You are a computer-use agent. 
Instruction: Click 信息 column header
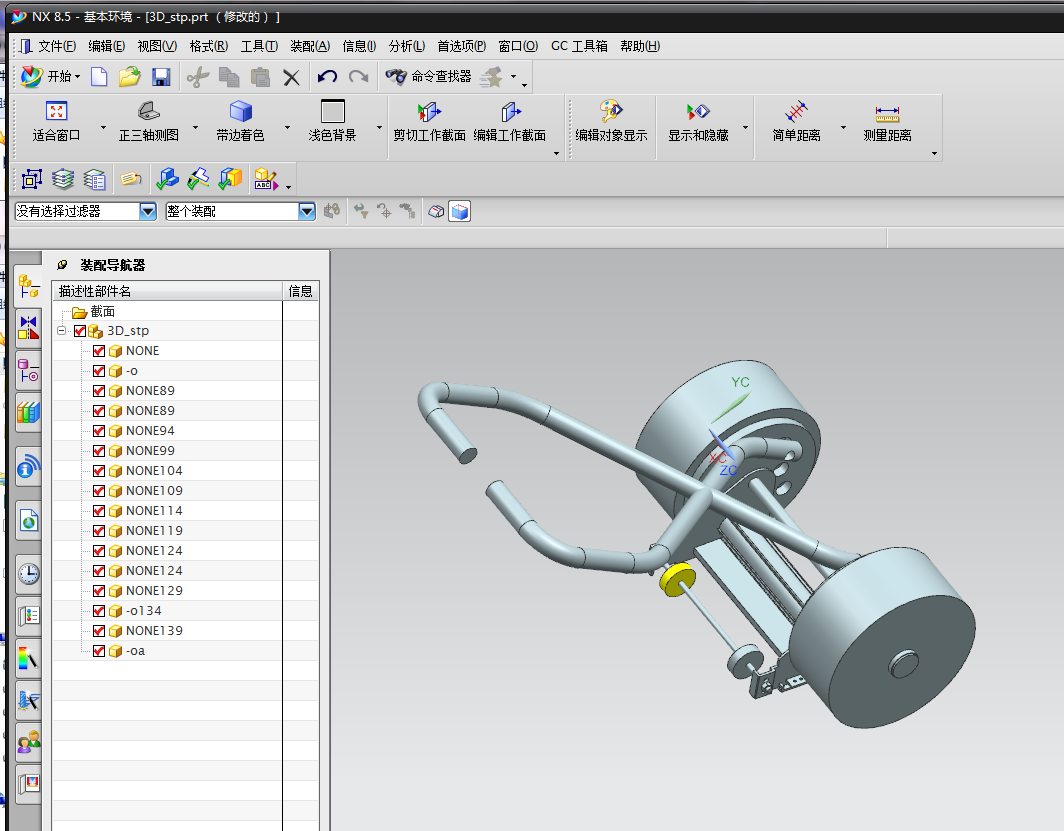301,291
